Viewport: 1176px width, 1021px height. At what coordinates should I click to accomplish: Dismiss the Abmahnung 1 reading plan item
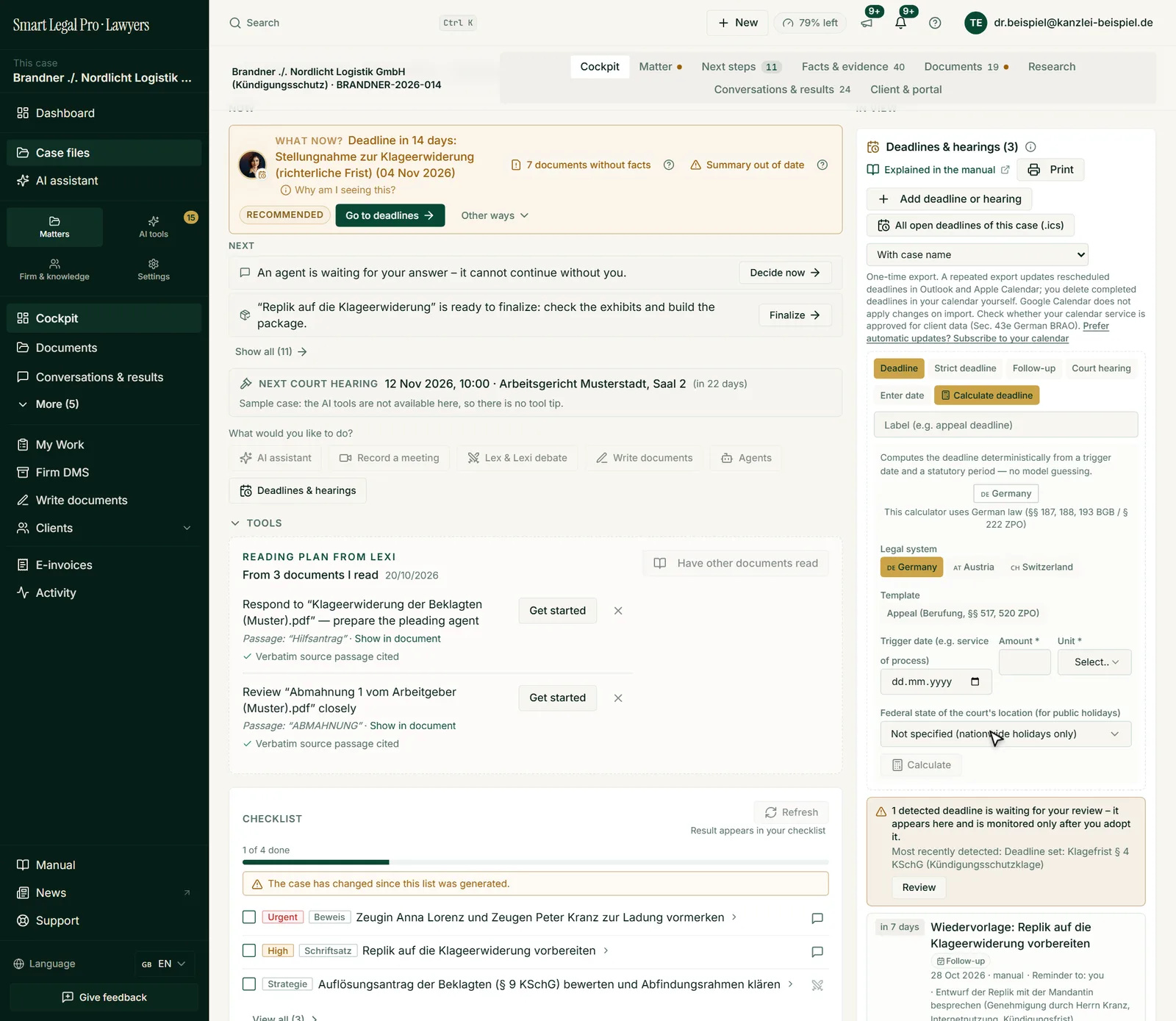(618, 698)
